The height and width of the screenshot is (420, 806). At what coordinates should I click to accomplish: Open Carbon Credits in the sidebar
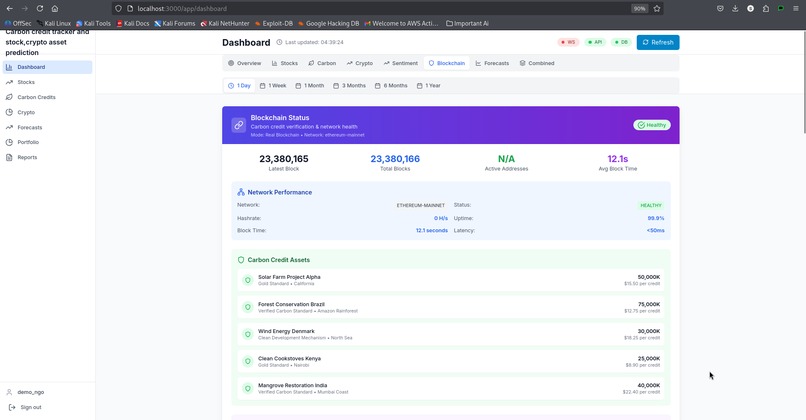tap(47, 97)
